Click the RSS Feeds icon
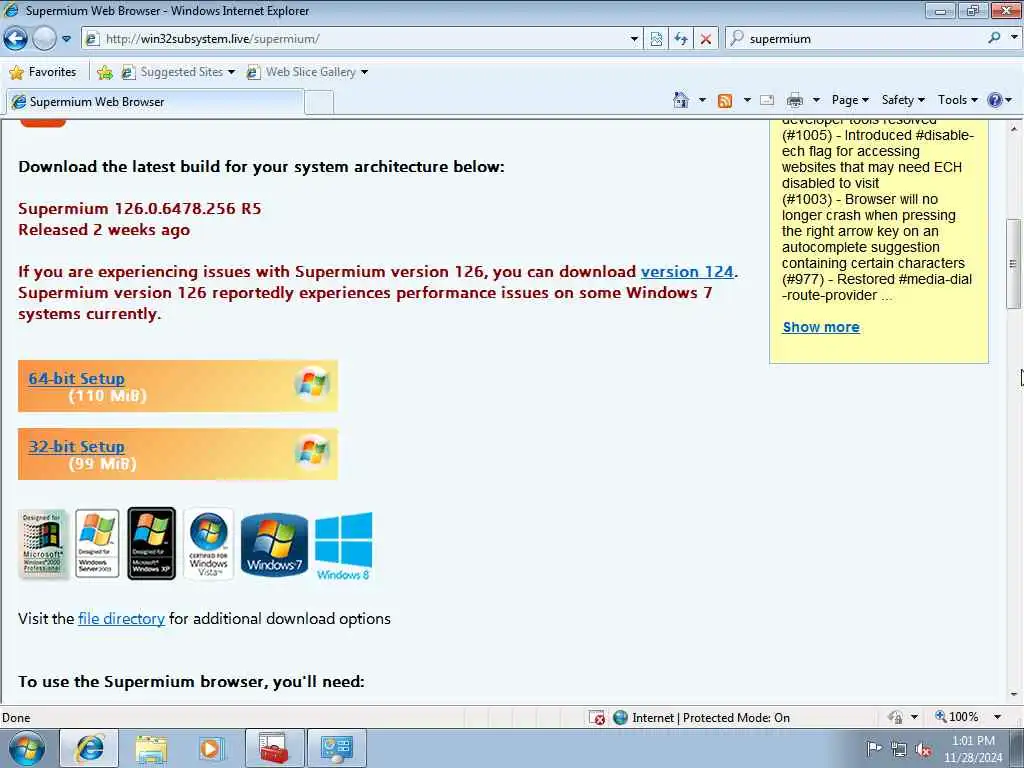Viewport: 1024px width, 768px height. [725, 100]
